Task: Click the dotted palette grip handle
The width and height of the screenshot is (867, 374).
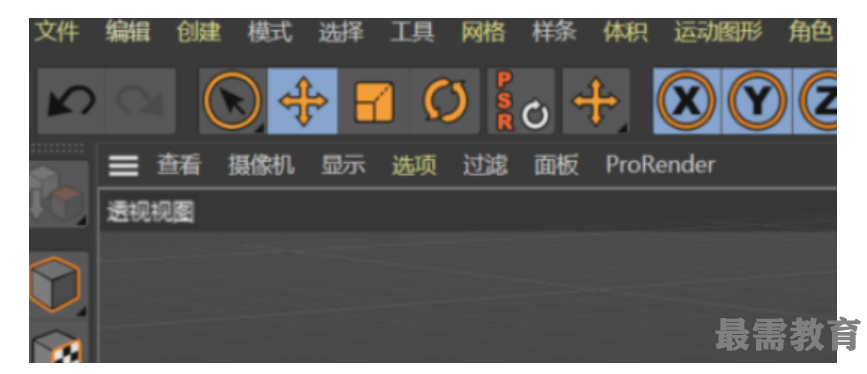Action: point(58,148)
